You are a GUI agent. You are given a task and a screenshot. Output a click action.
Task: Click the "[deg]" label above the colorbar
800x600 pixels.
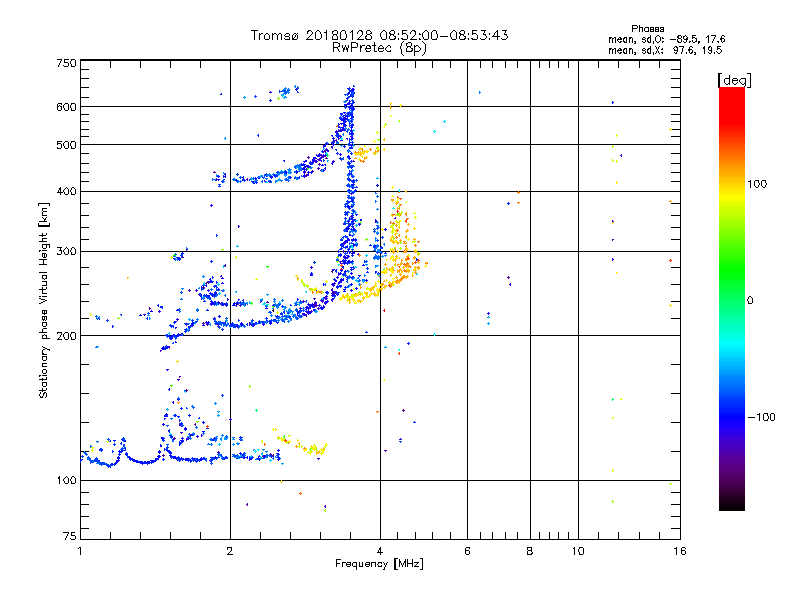coord(734,80)
